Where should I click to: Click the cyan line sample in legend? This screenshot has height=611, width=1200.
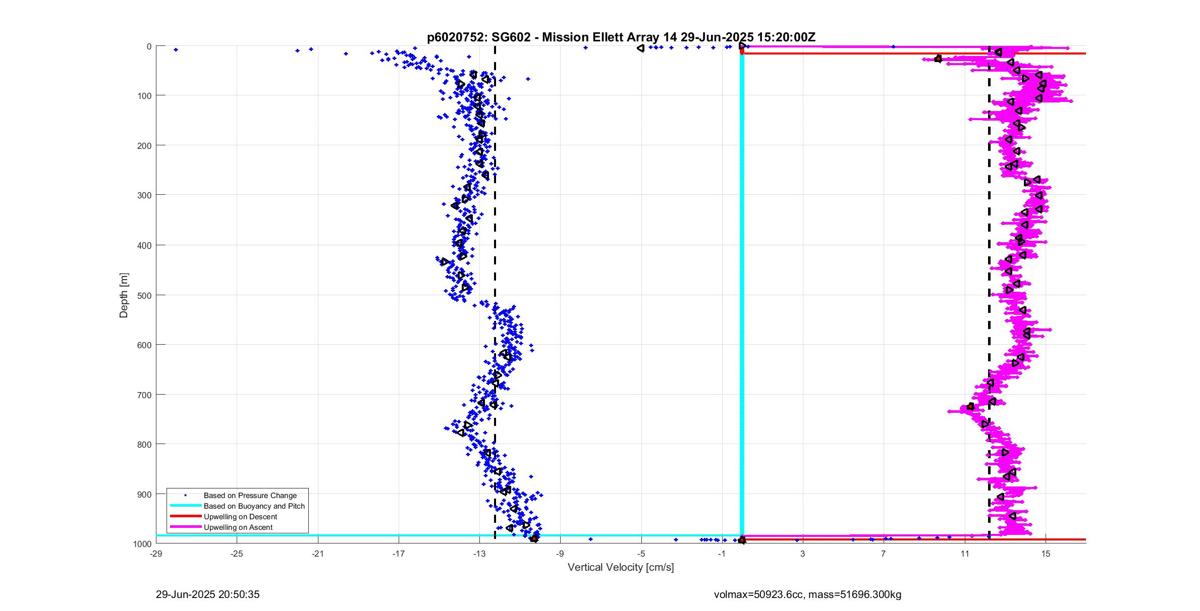[185, 506]
